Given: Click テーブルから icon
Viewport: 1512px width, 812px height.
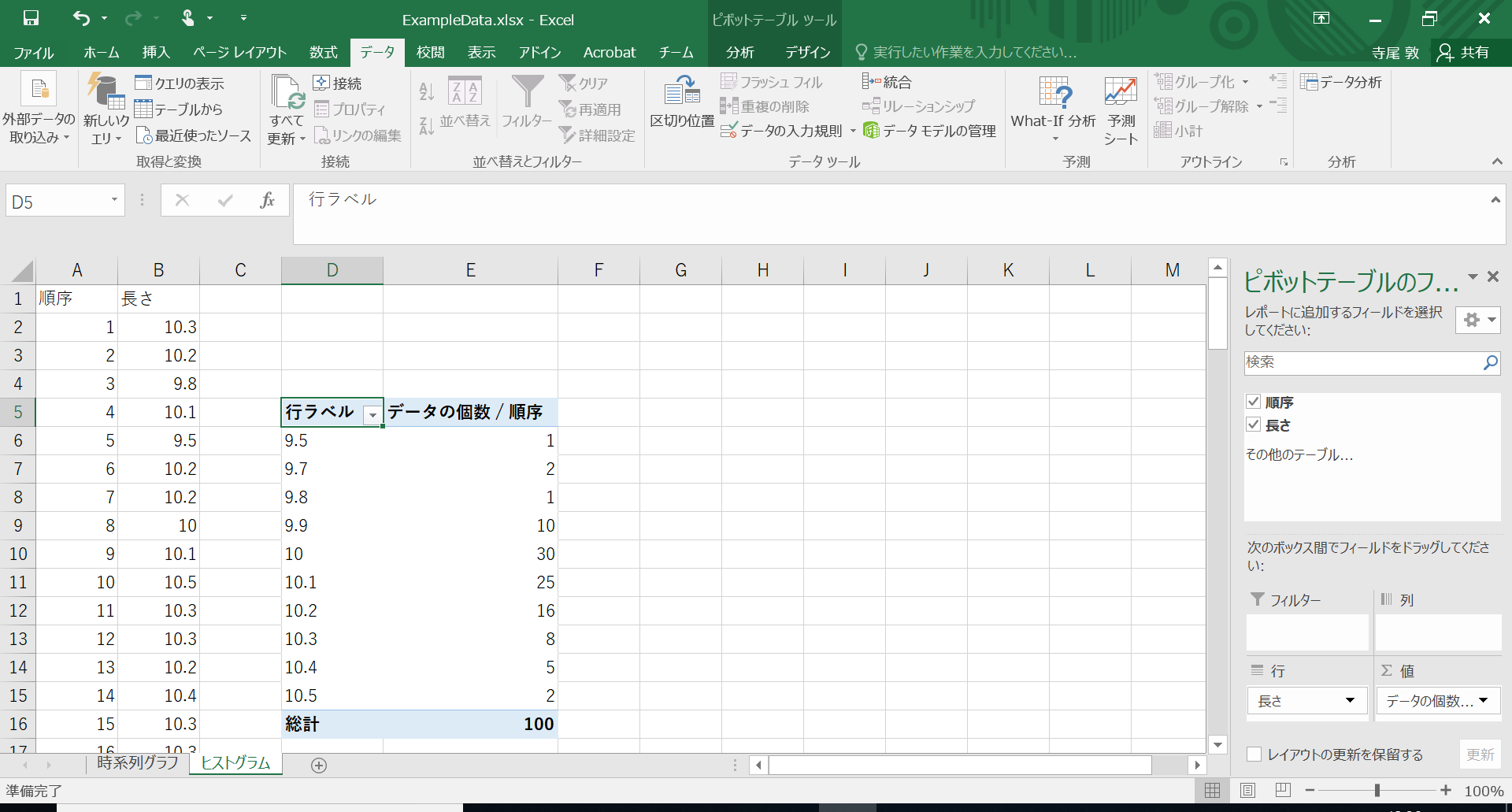Looking at the screenshot, I should tap(143, 109).
